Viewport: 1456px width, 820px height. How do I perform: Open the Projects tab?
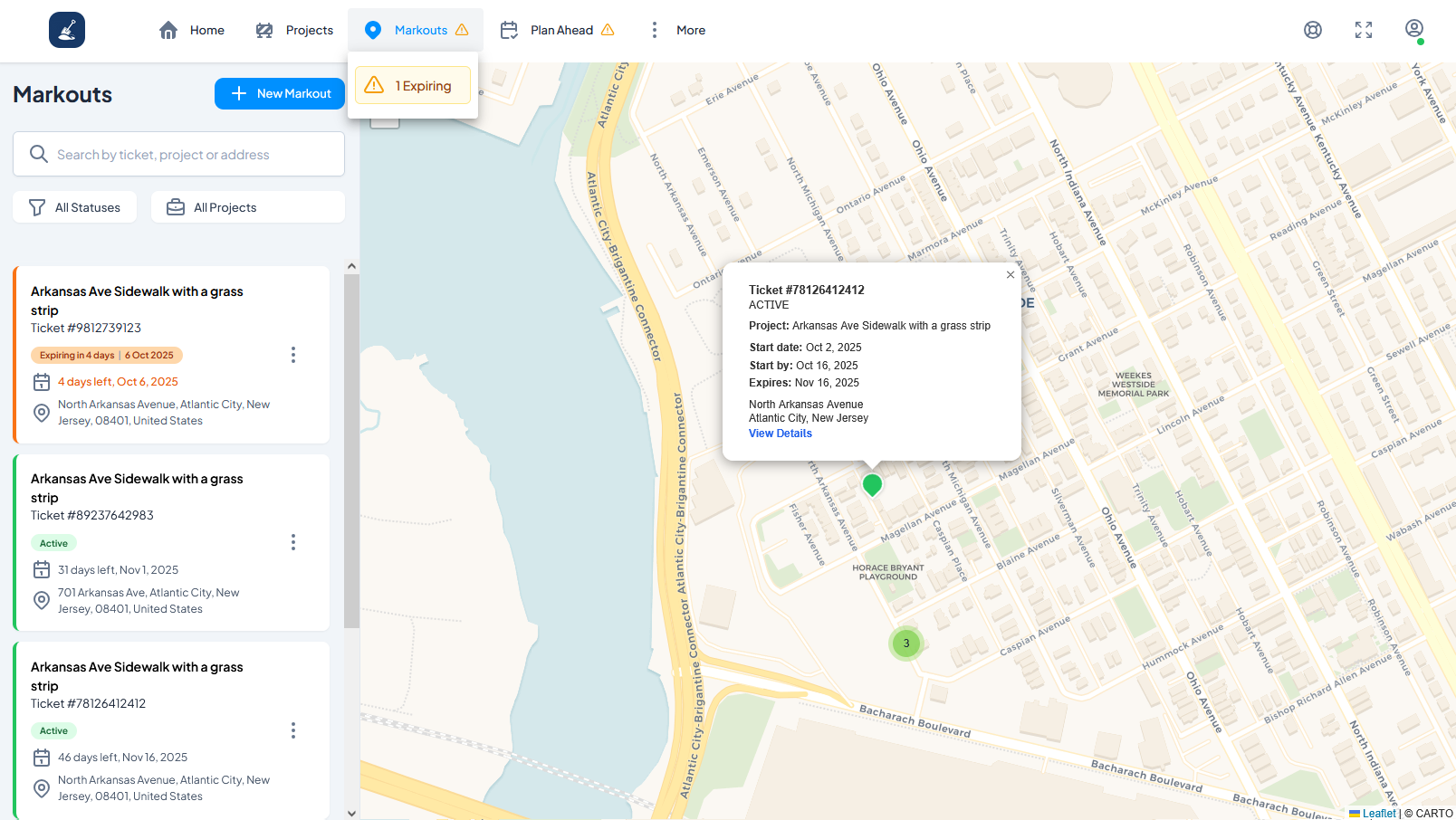point(294,30)
